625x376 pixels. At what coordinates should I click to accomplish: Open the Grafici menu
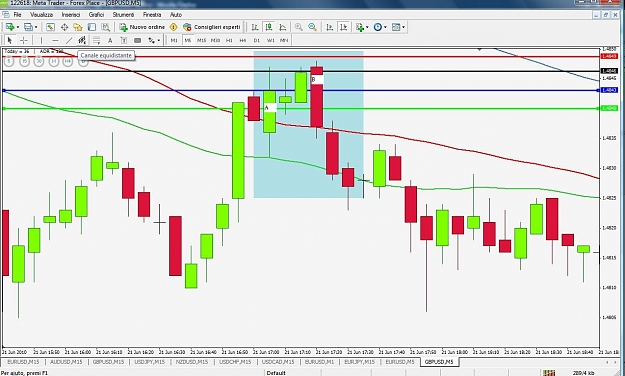pyautogui.click(x=96, y=15)
